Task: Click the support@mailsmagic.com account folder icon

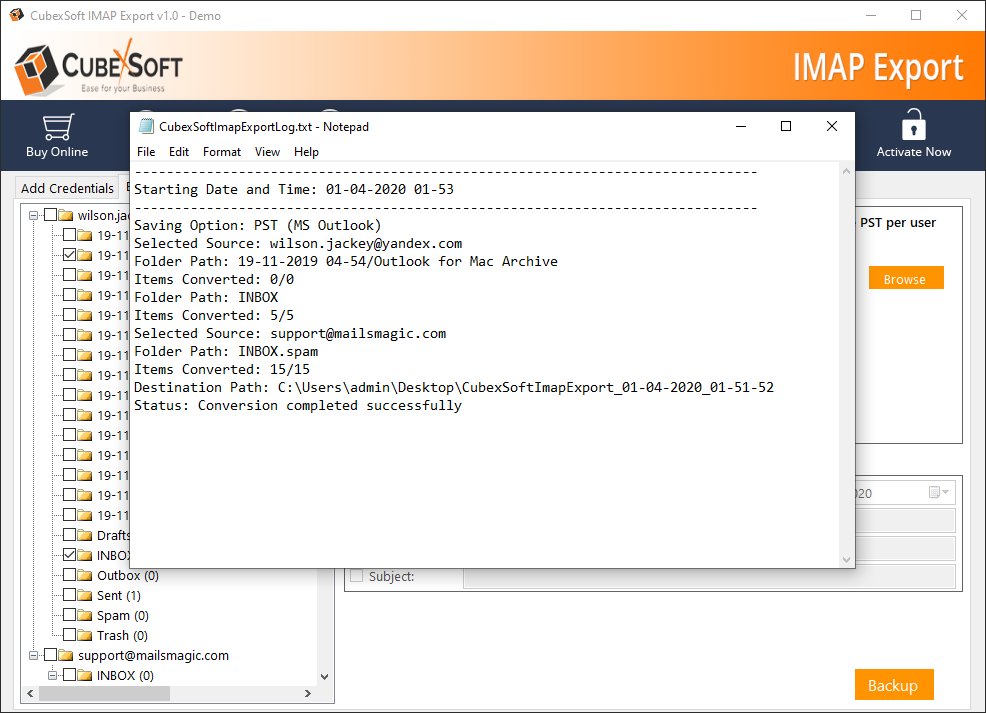Action: click(66, 656)
